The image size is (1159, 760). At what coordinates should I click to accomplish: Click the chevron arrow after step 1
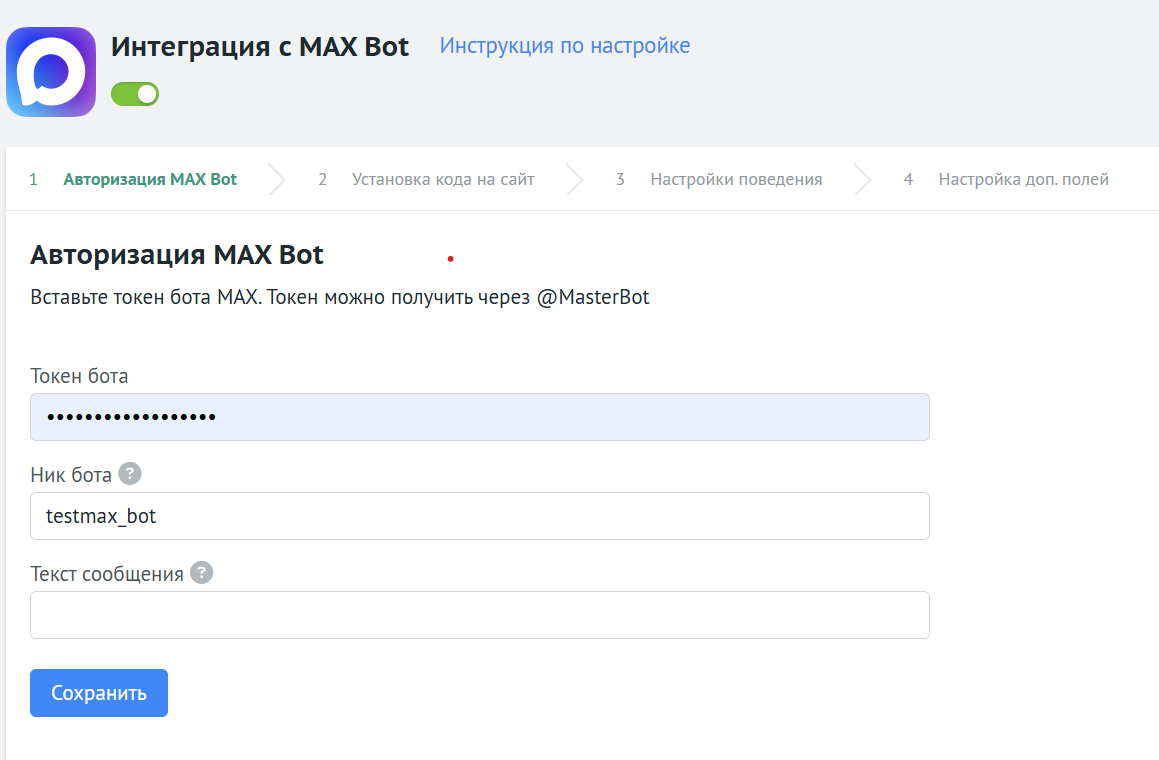coord(276,180)
